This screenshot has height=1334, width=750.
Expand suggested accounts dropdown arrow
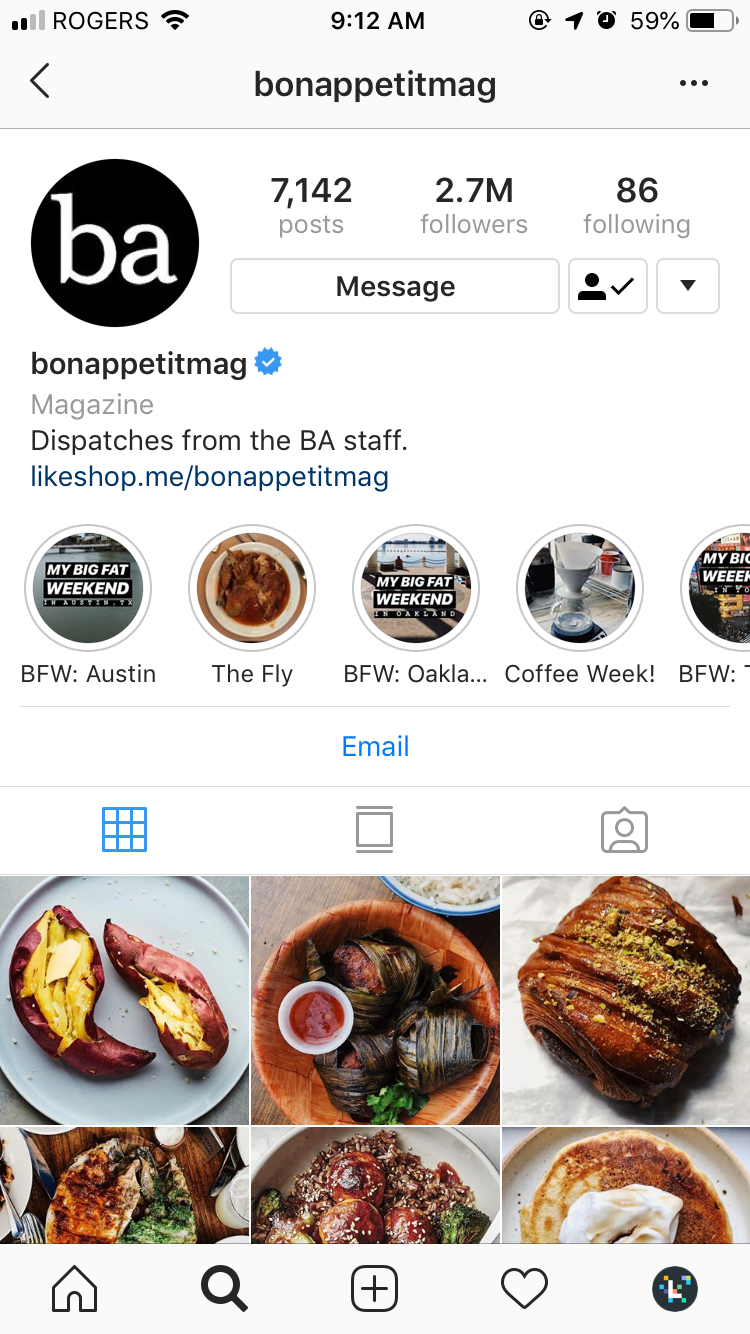pos(688,286)
